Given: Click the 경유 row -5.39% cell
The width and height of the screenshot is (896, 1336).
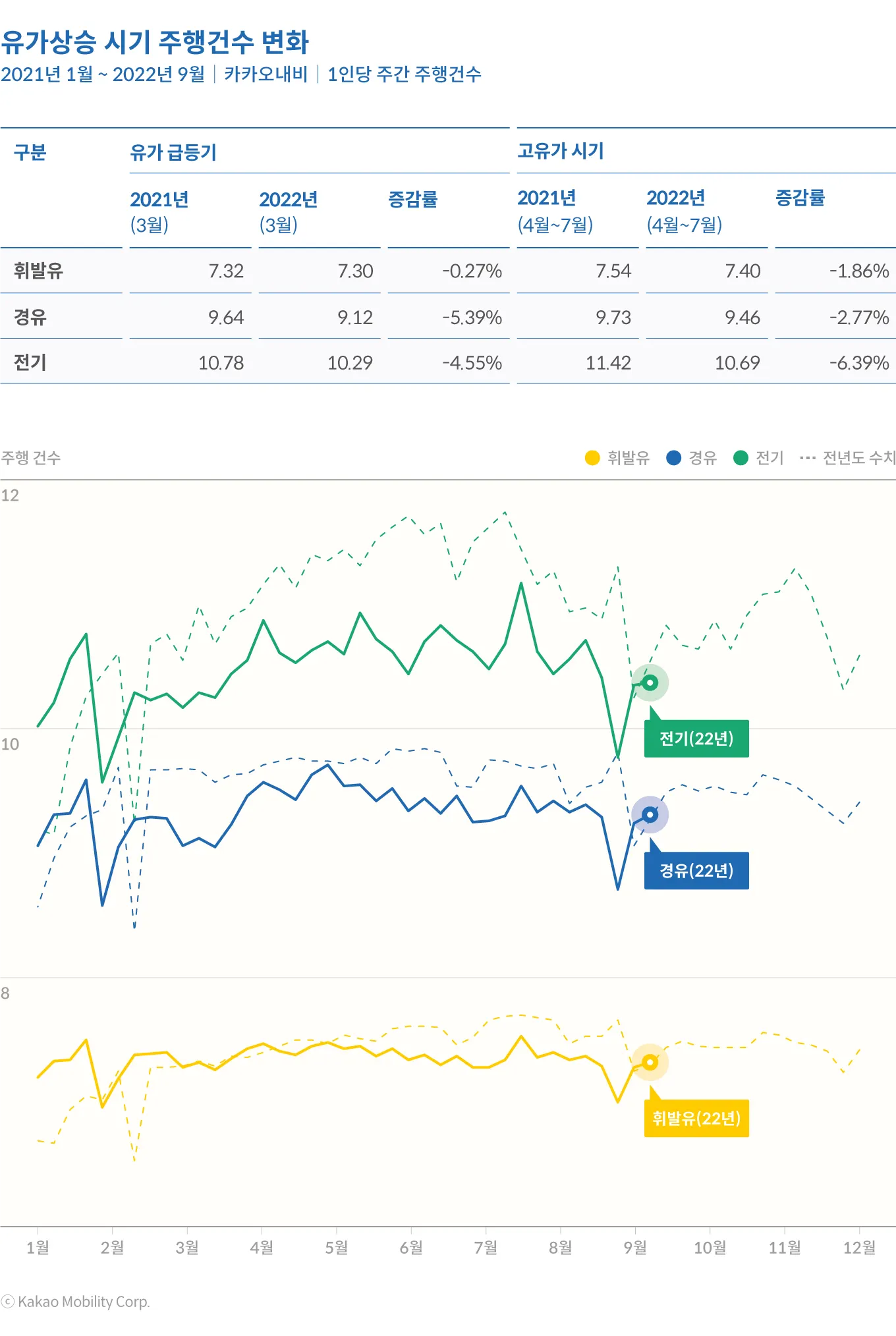Looking at the screenshot, I should 472,318.
